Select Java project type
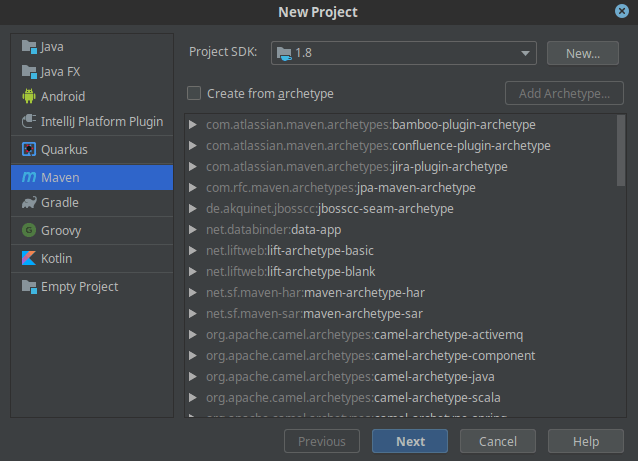Image resolution: width=638 pixels, height=461 pixels. (x=92, y=47)
